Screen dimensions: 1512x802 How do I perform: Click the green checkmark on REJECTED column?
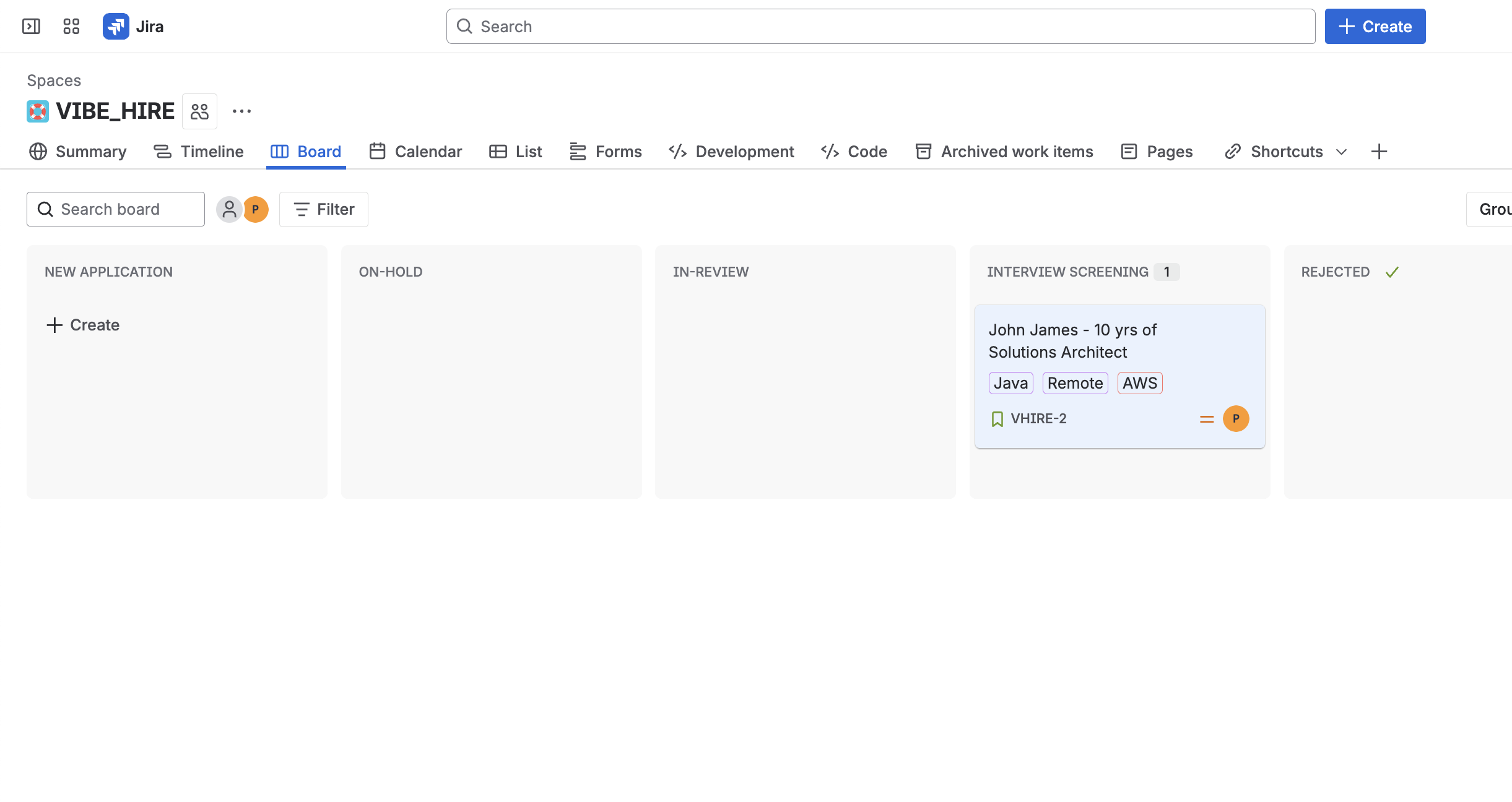(1393, 272)
